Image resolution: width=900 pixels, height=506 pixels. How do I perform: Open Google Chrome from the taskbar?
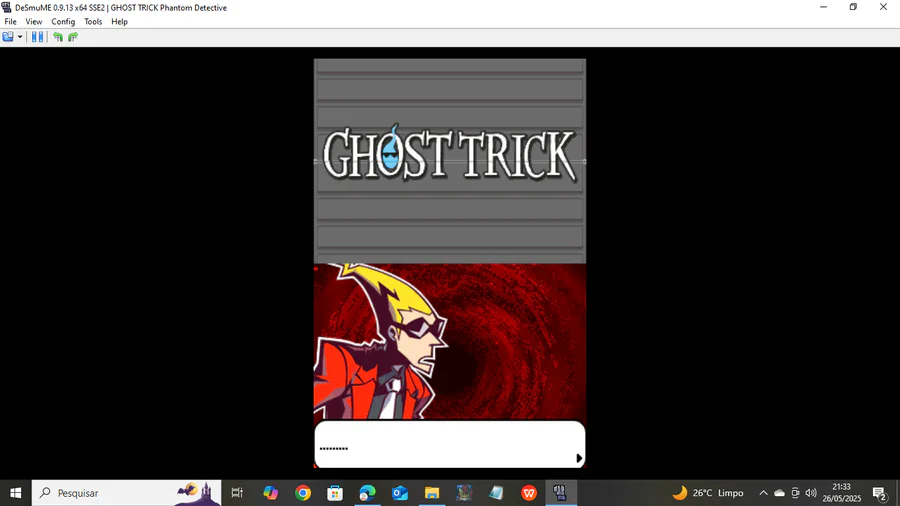pos(303,493)
